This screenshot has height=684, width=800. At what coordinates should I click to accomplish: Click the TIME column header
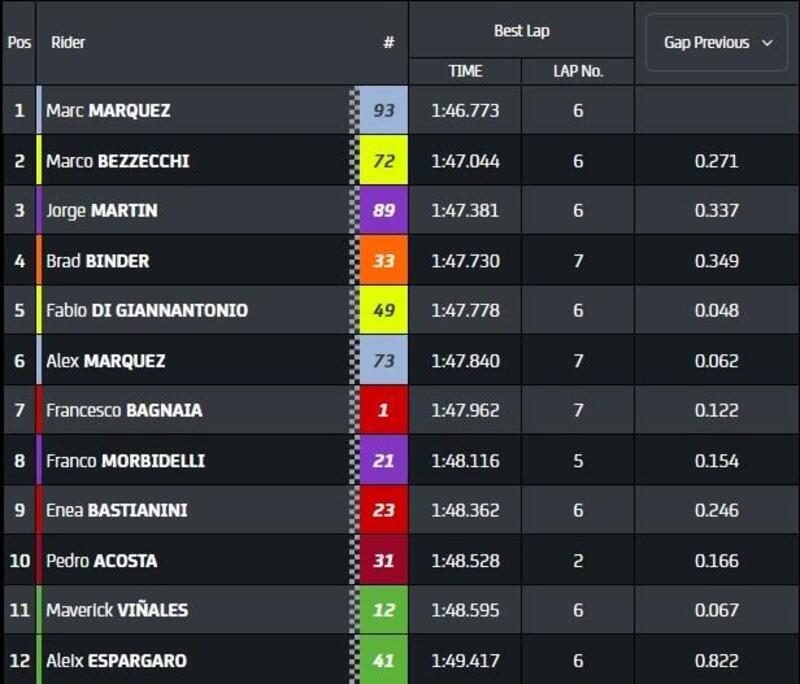tap(465, 71)
